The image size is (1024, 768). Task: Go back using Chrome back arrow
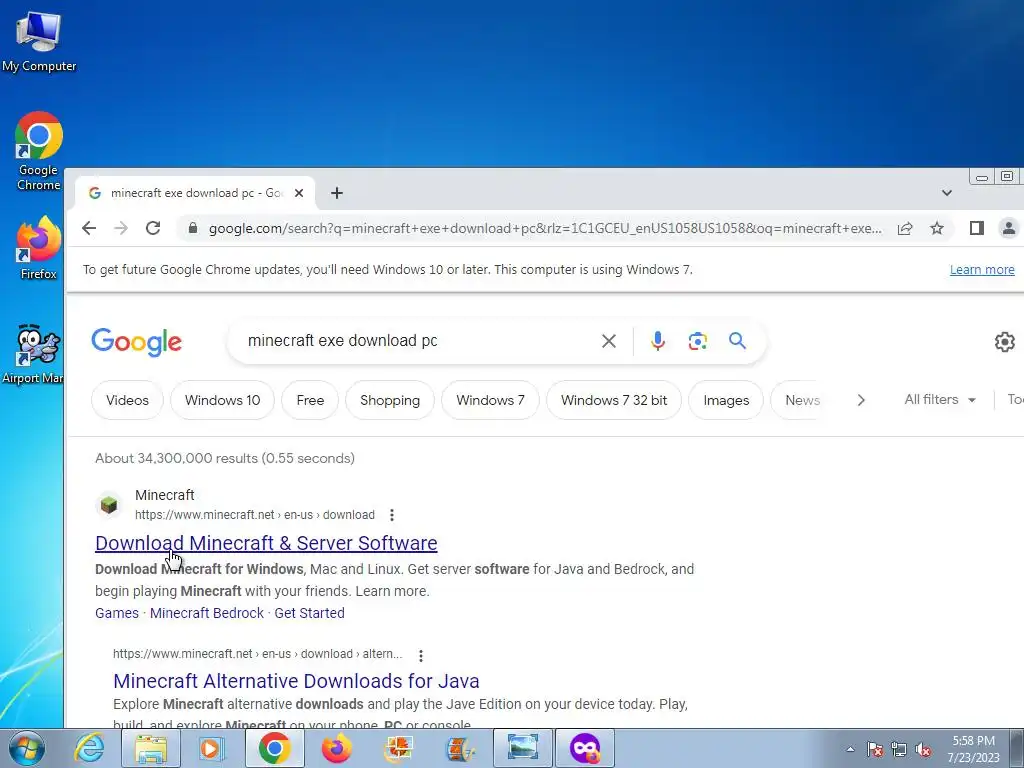click(x=89, y=228)
